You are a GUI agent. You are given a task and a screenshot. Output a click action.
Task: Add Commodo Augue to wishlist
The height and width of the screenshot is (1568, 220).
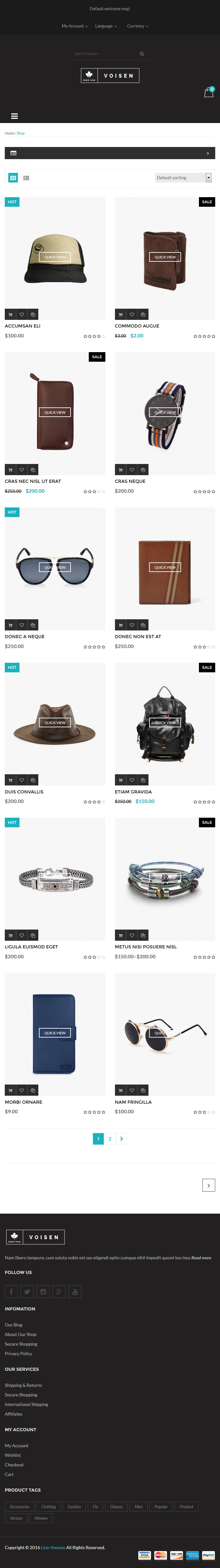click(x=132, y=315)
